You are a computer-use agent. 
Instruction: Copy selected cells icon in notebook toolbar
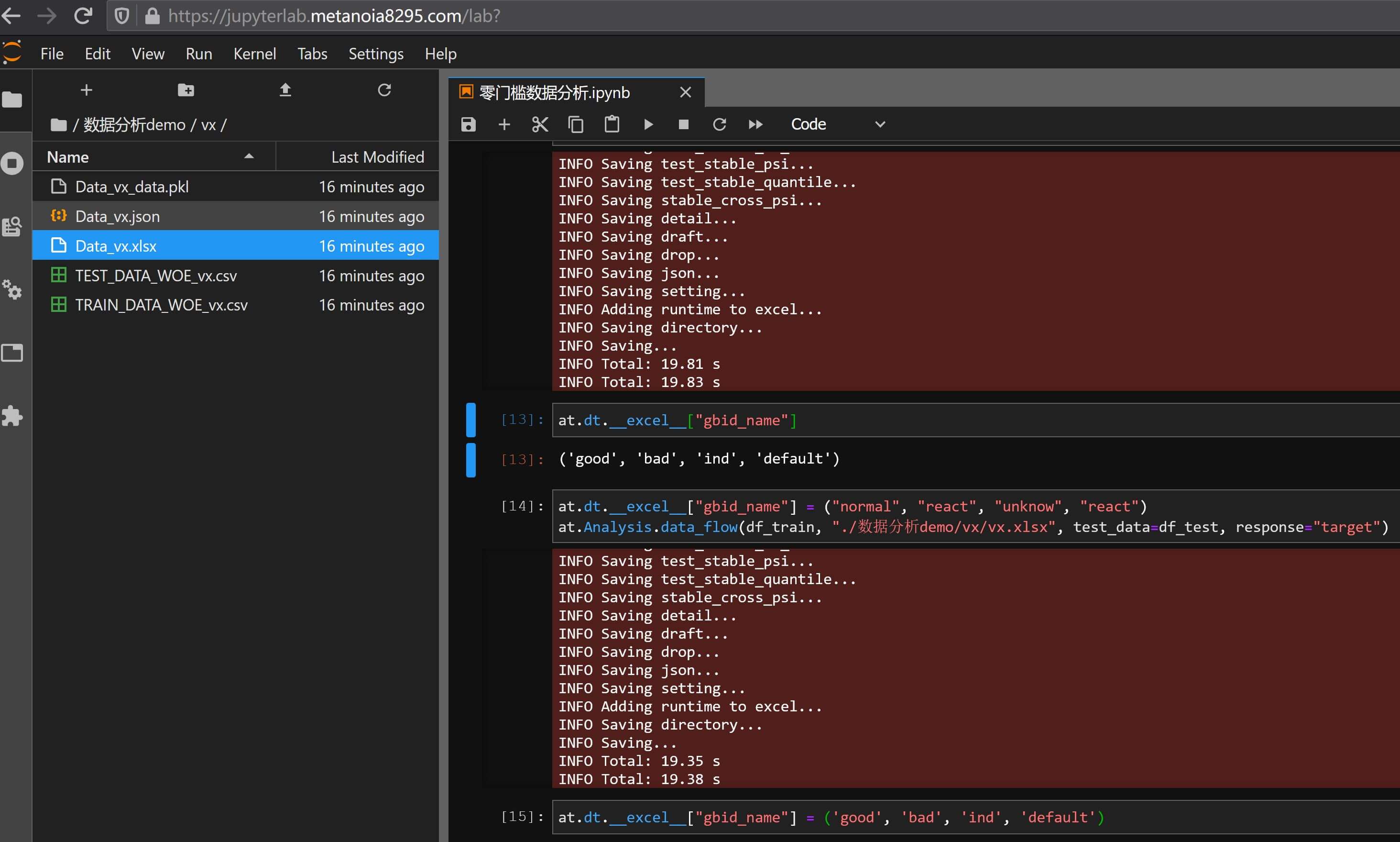coord(576,124)
